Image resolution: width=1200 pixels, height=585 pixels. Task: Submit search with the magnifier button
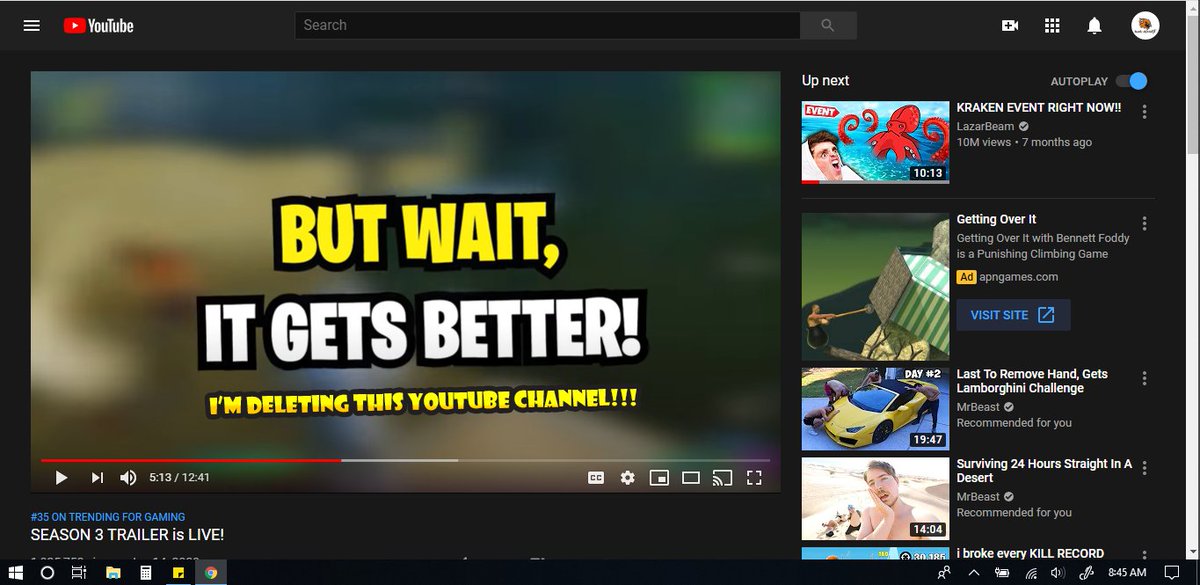point(828,25)
